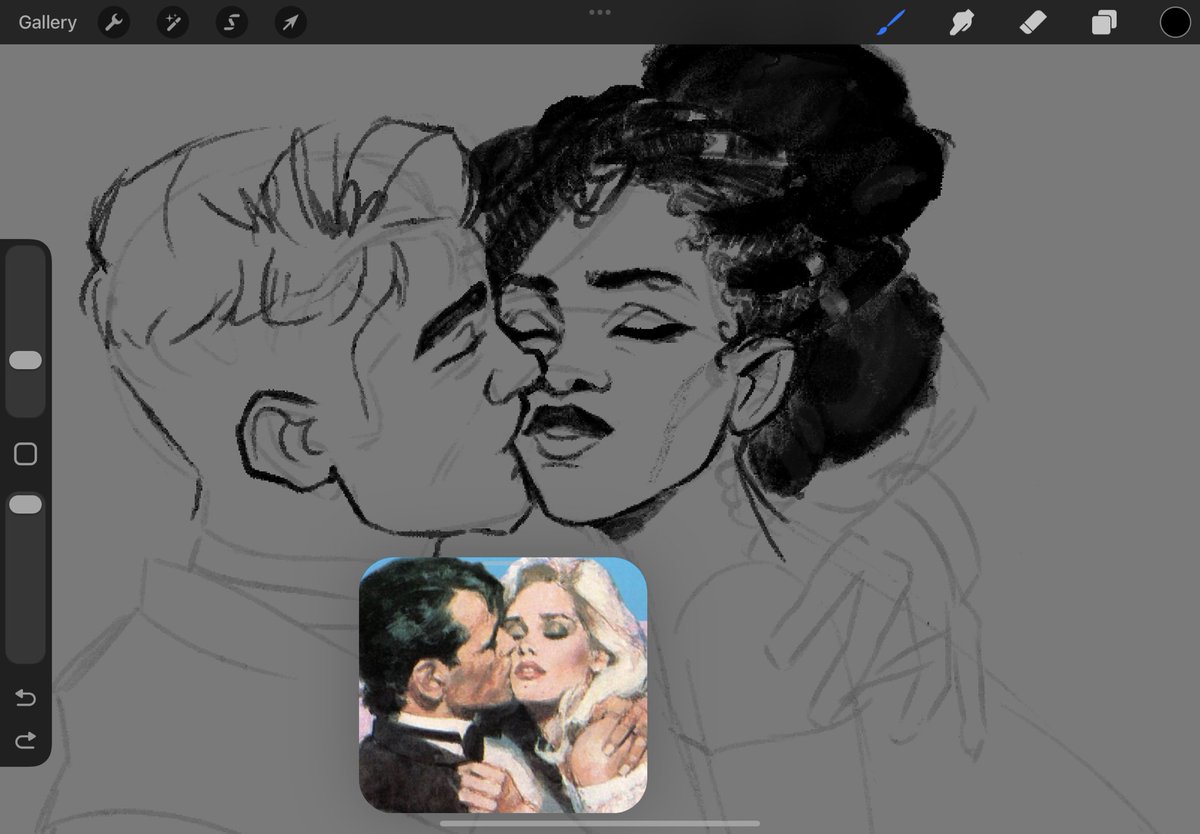
Task: Open the black active color swatch
Action: coord(1175,22)
